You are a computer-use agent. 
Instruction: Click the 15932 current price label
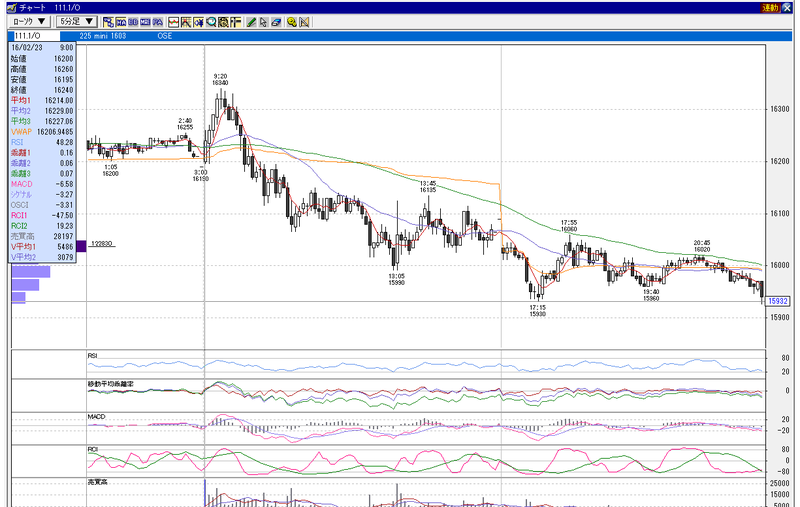tap(778, 301)
